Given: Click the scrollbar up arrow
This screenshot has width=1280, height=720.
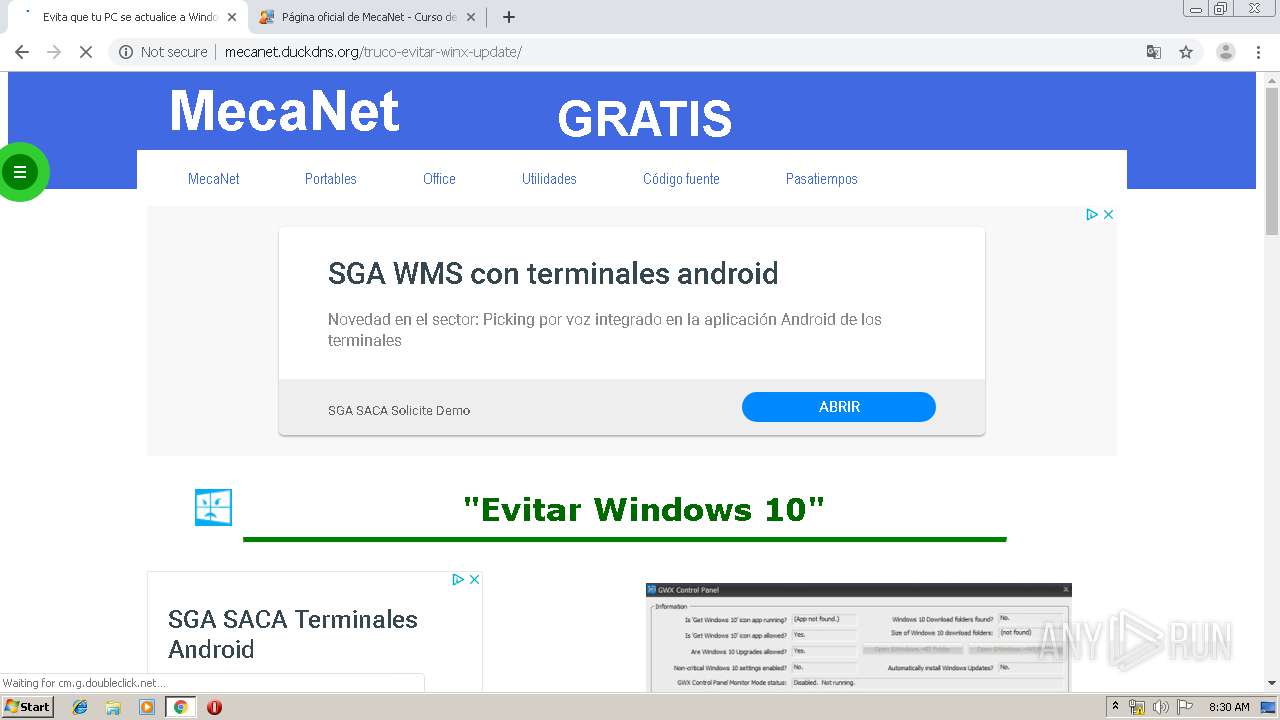Looking at the screenshot, I should tap(1272, 79).
